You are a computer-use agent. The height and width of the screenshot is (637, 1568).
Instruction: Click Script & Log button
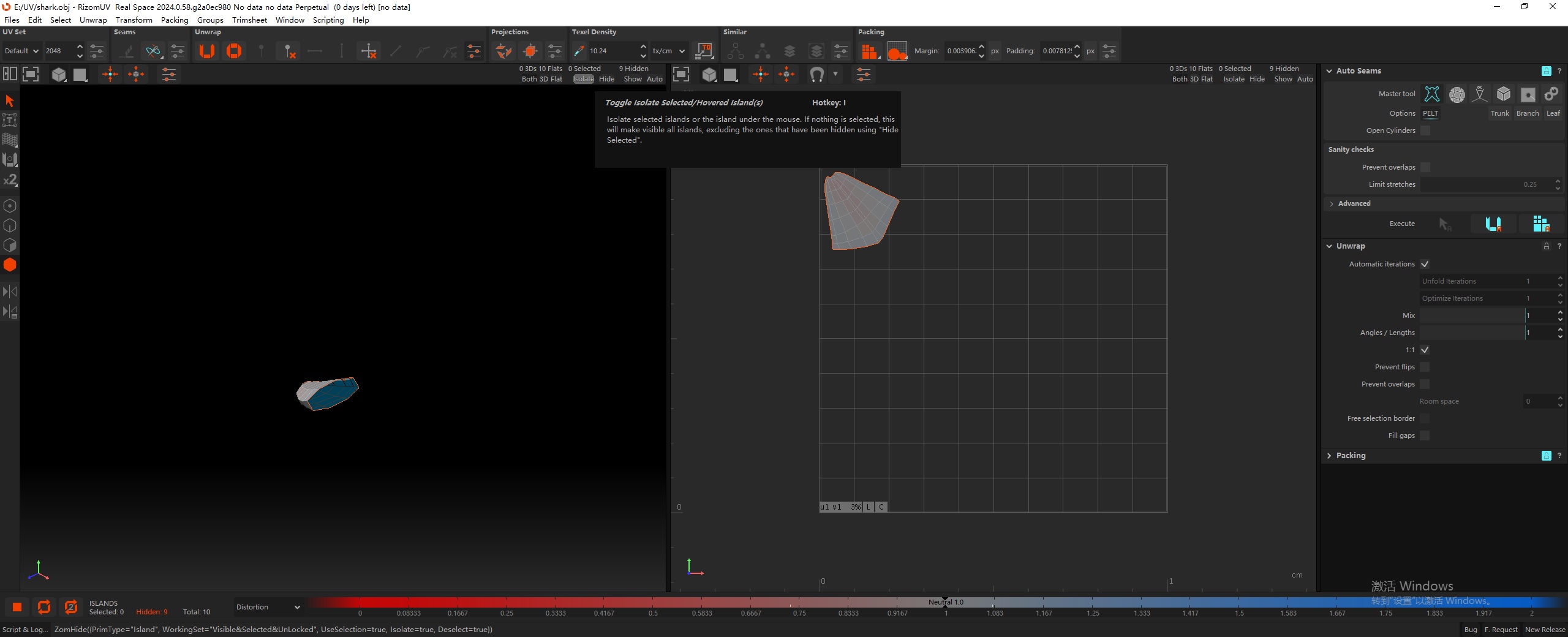click(25, 630)
